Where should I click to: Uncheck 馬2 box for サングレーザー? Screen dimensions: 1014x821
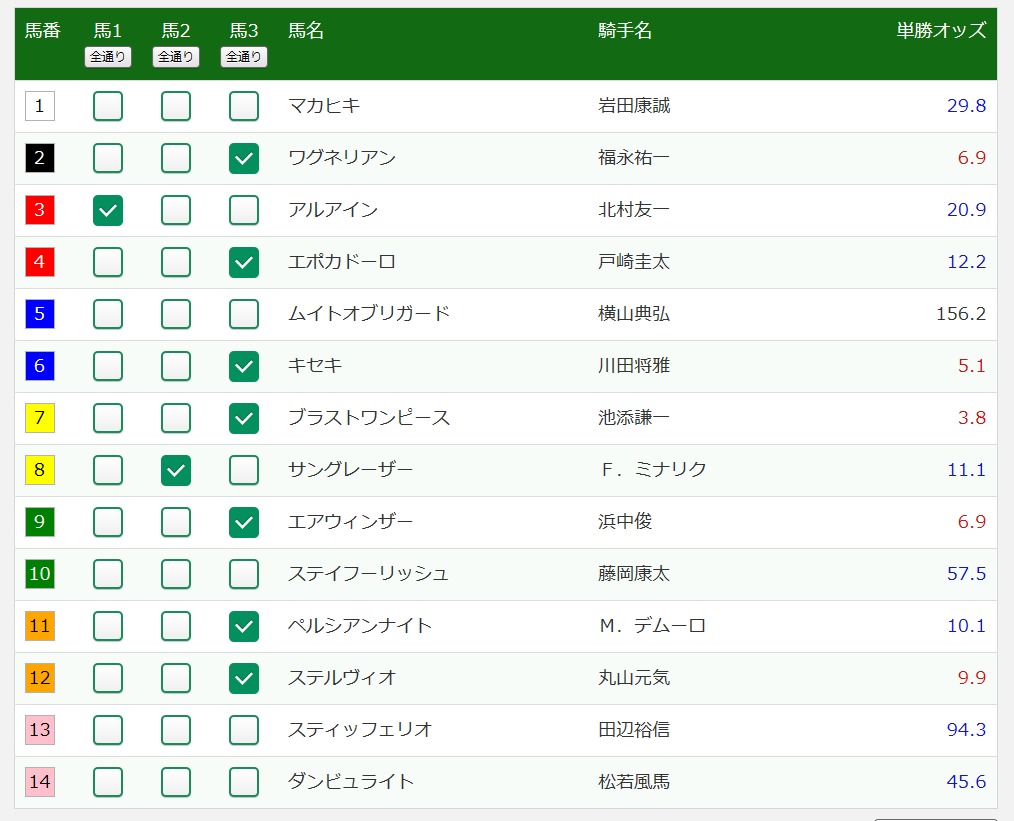pyautogui.click(x=176, y=470)
